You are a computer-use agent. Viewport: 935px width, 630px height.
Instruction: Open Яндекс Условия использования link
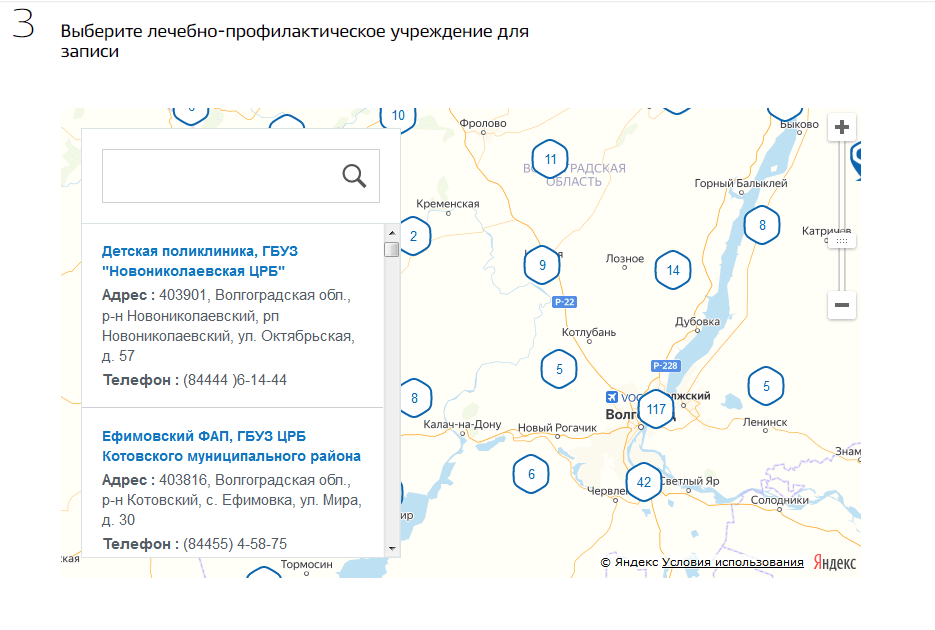pyautogui.click(x=732, y=562)
